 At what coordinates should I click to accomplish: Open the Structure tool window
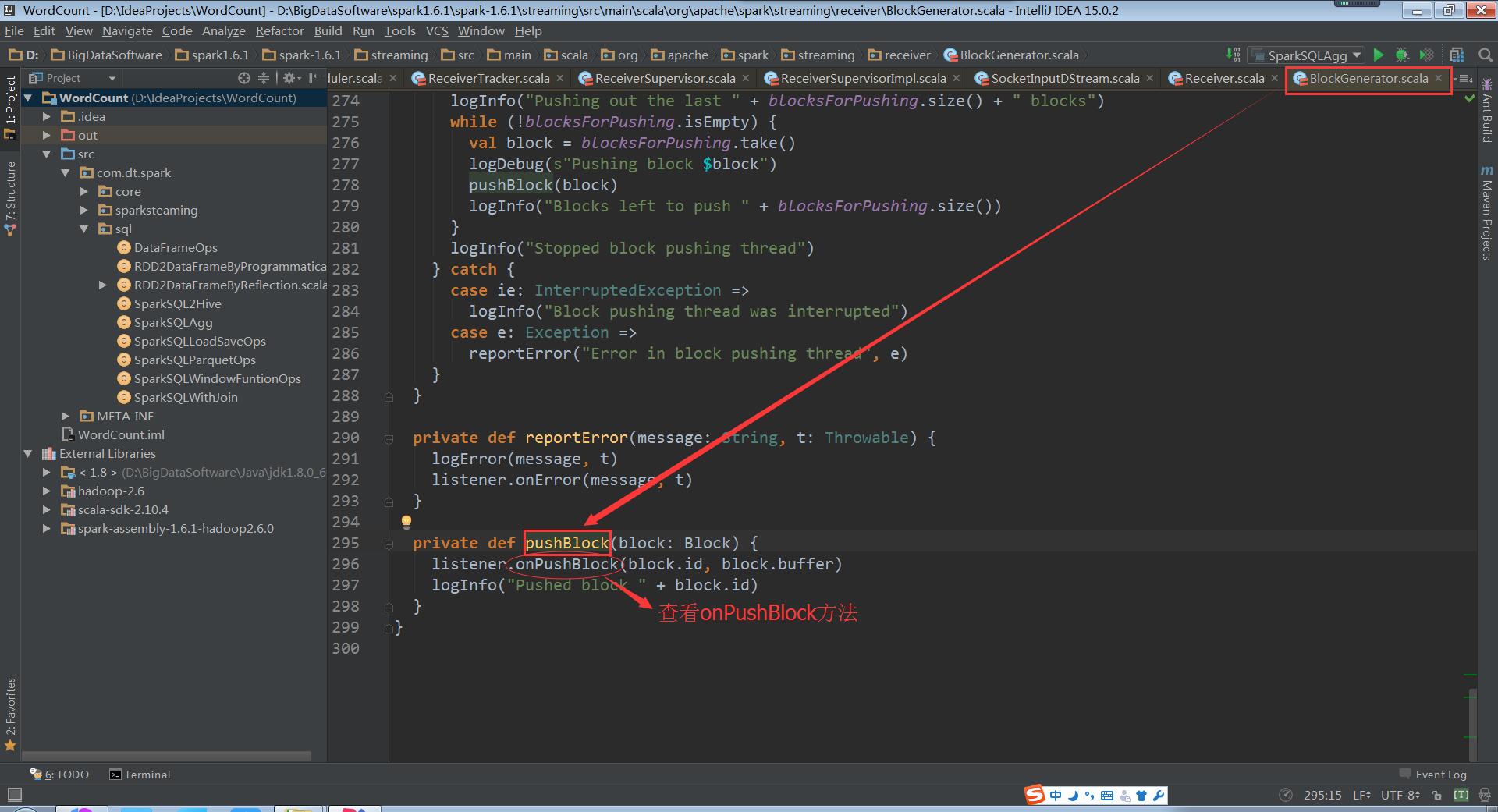pyautogui.click(x=10, y=199)
